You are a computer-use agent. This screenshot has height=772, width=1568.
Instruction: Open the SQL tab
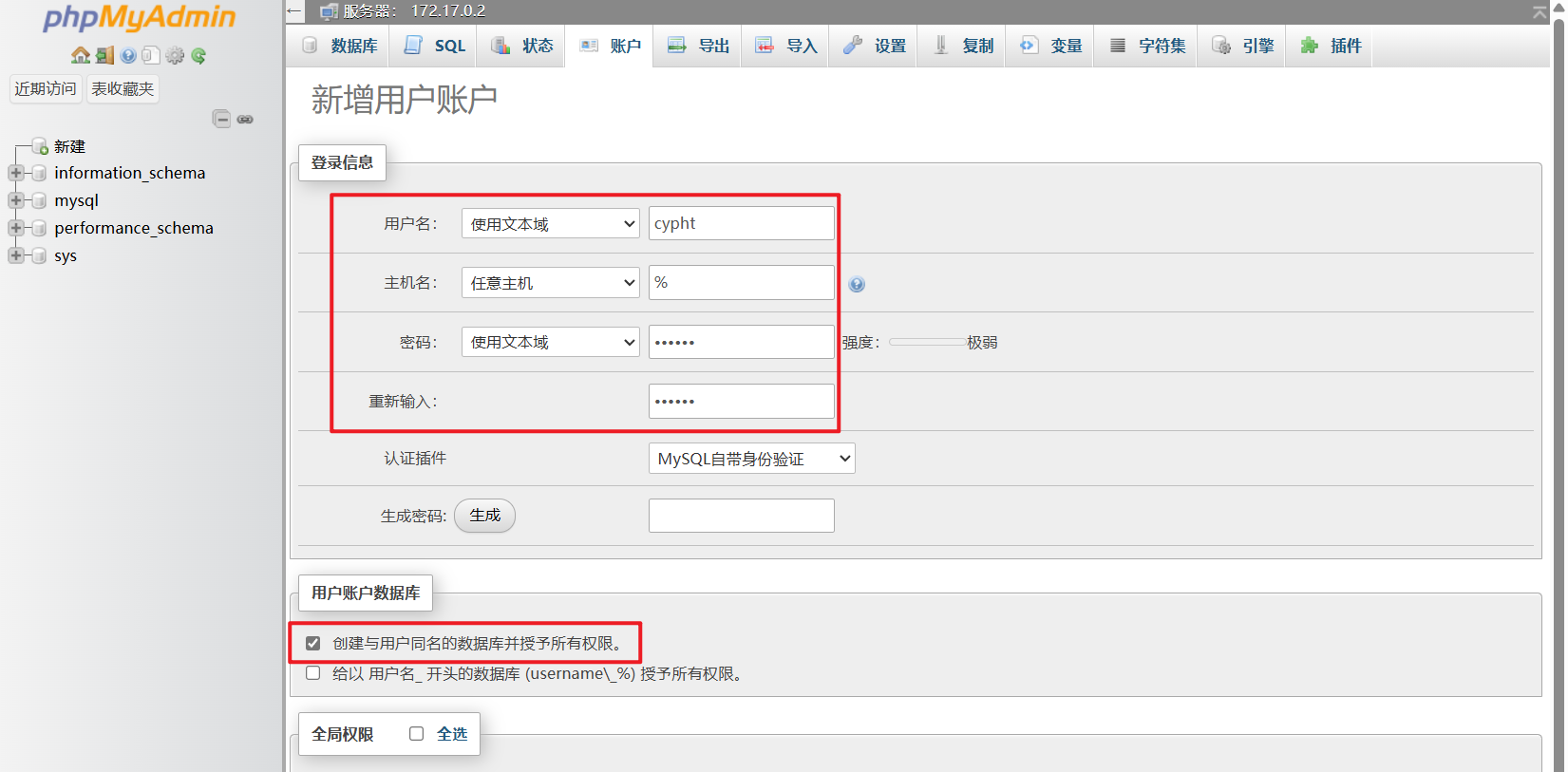tap(434, 46)
